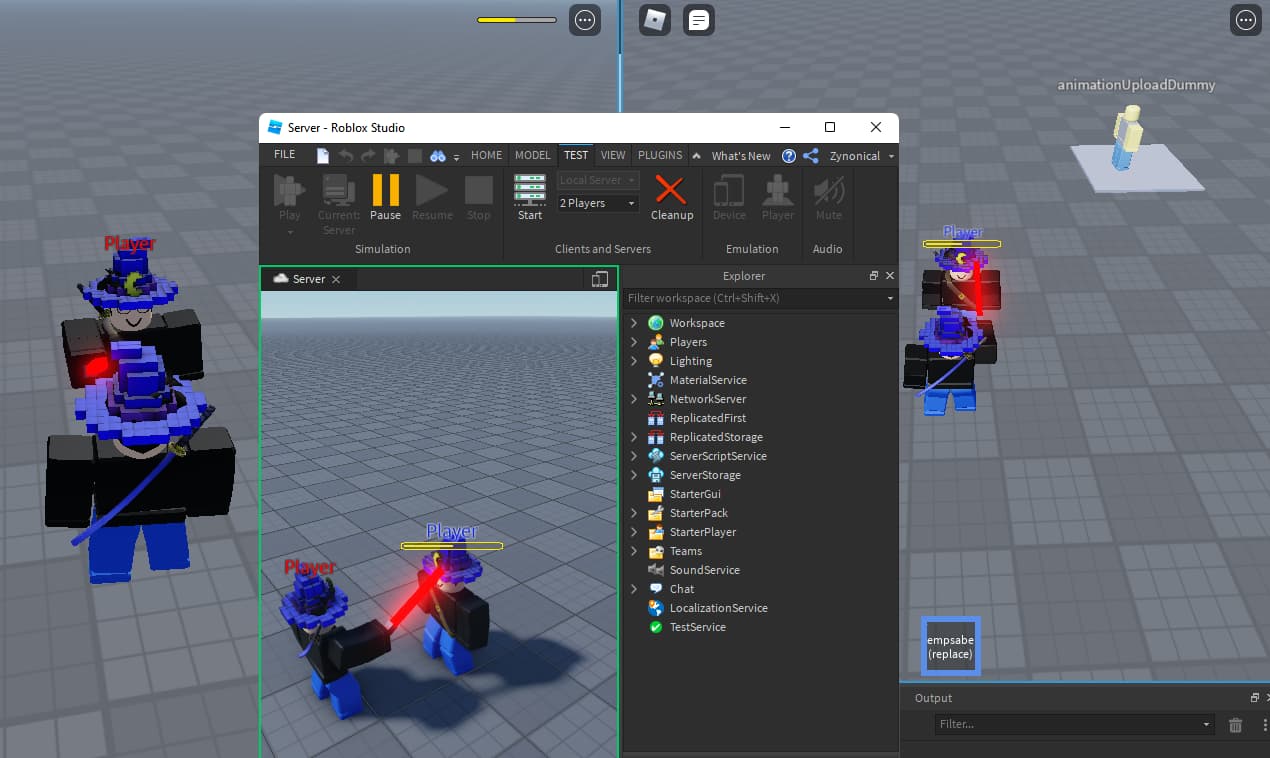Close the Server viewport tab
This screenshot has width=1270, height=758.
coord(336,279)
